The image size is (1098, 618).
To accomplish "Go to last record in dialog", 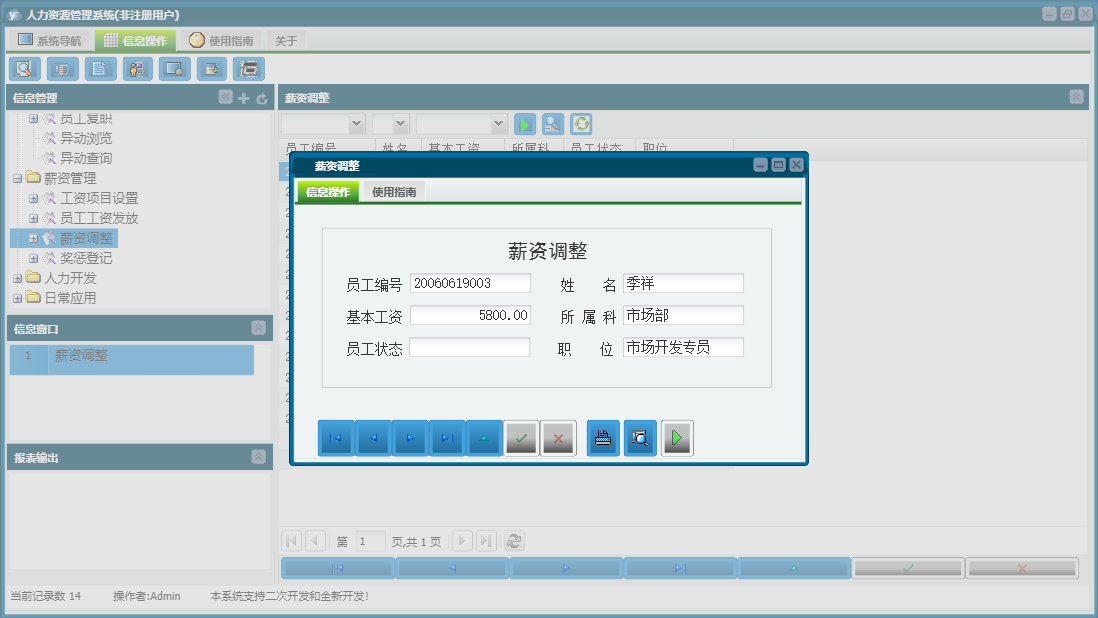I will click(447, 438).
